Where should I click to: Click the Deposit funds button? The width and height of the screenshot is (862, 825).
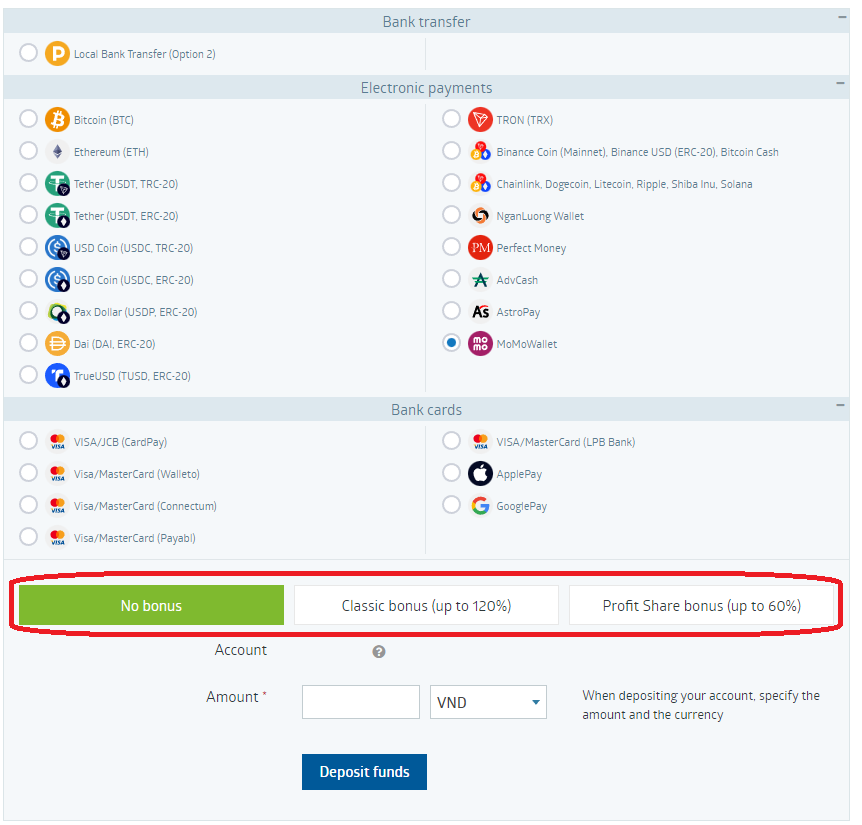[x=364, y=772]
